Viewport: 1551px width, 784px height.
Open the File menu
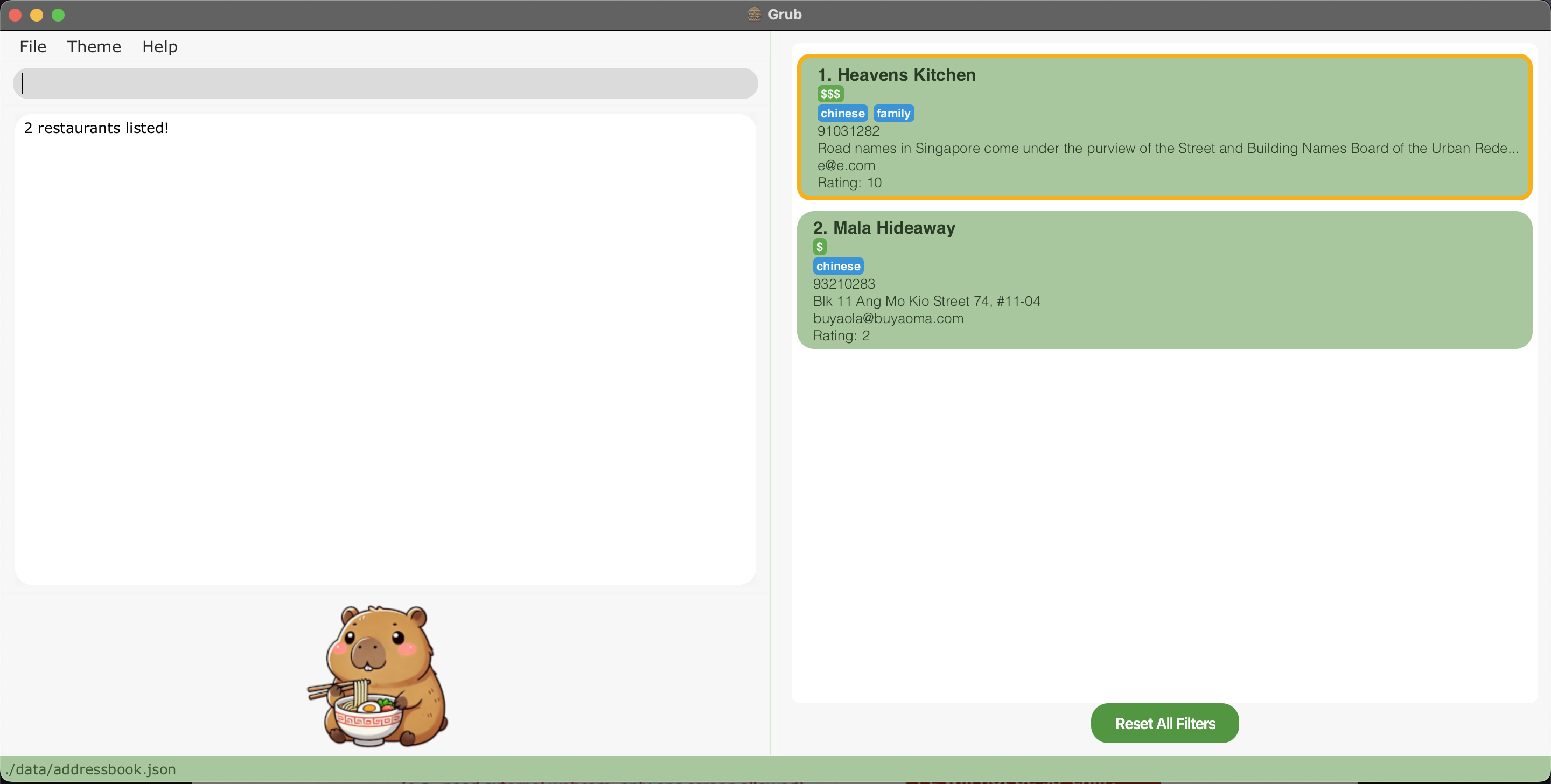[32, 46]
